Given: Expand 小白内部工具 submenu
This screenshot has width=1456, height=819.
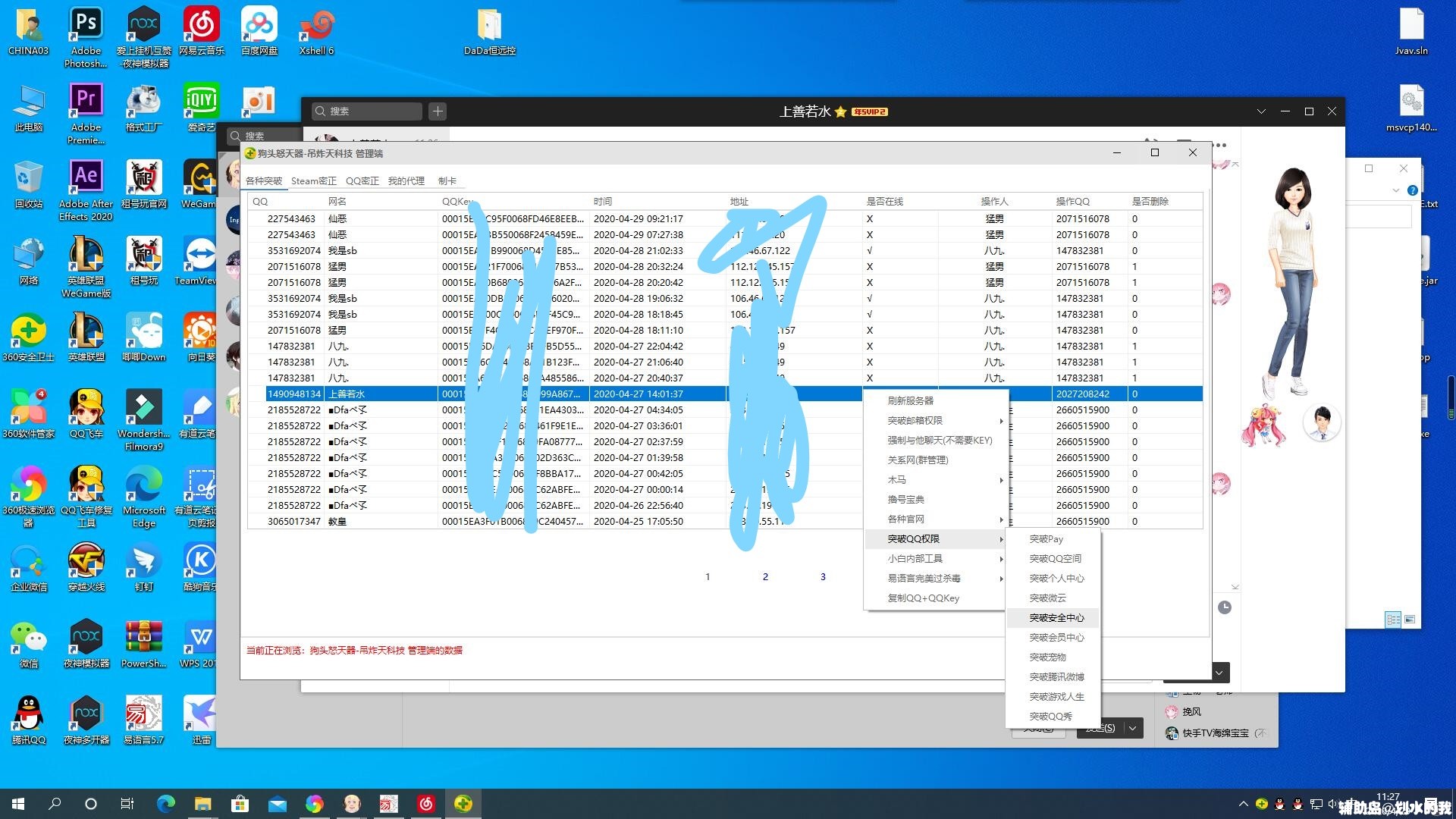Looking at the screenshot, I should click(x=936, y=558).
